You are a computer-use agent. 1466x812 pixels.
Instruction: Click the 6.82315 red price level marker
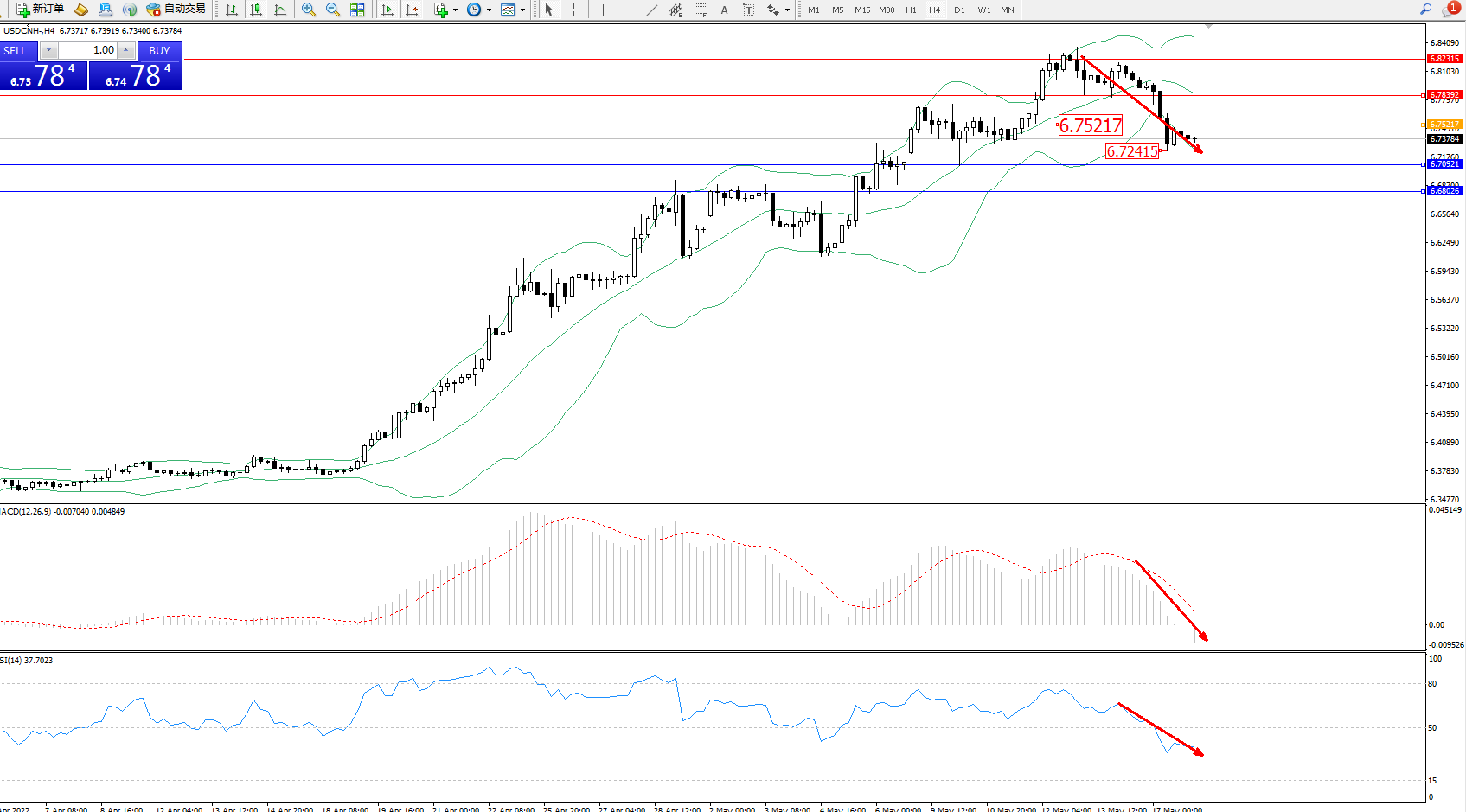pyautogui.click(x=1444, y=59)
